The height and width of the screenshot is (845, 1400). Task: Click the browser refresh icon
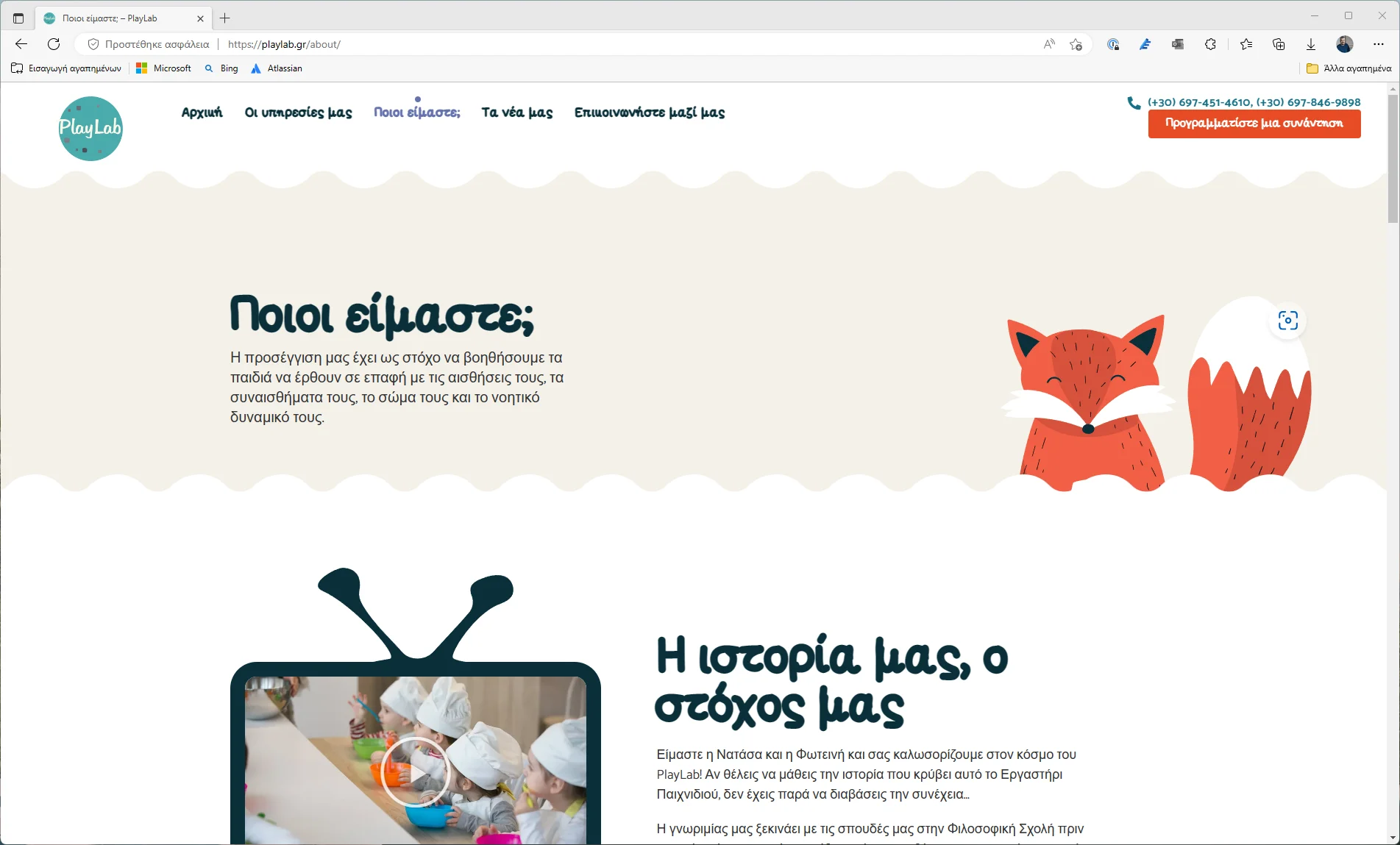pyautogui.click(x=54, y=44)
